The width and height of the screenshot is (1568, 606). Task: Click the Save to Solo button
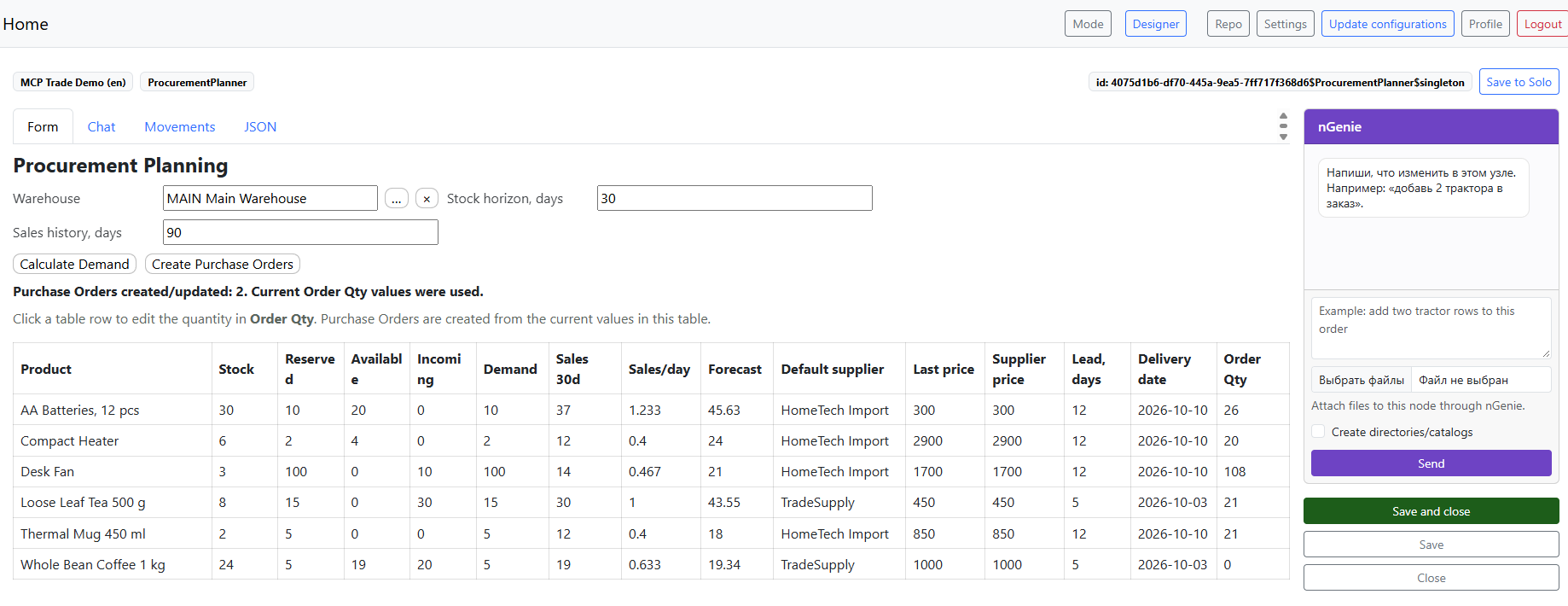[x=1519, y=82]
